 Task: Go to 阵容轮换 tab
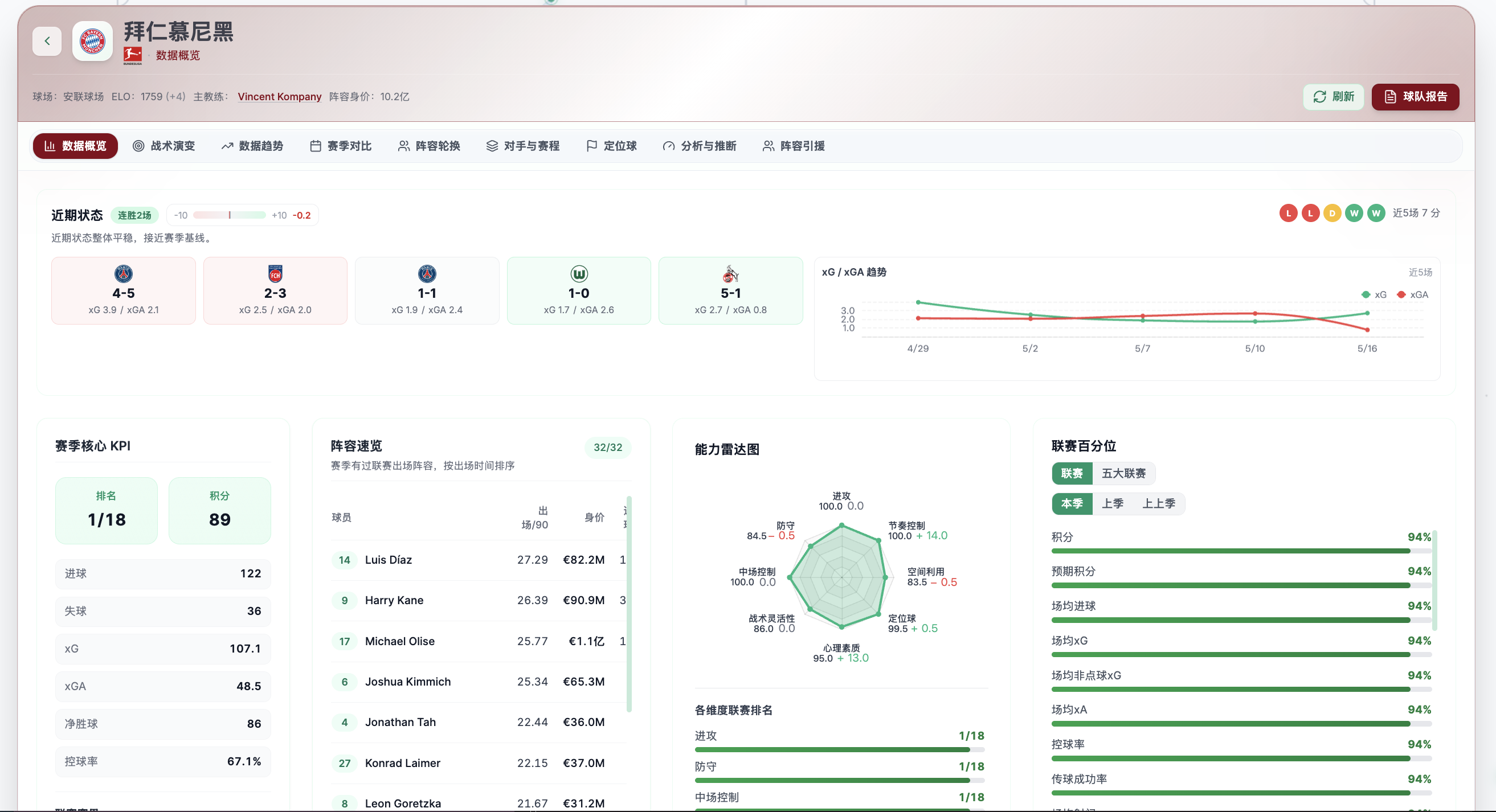(428, 146)
